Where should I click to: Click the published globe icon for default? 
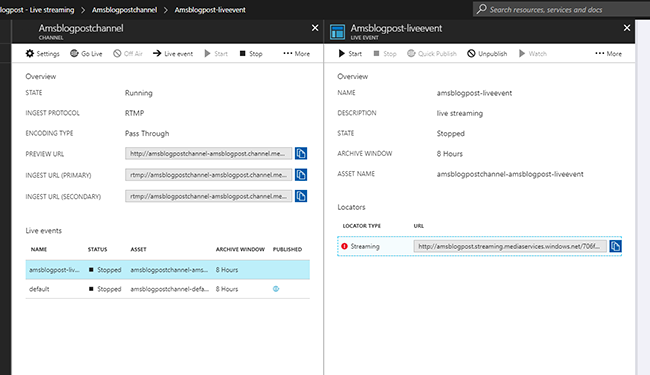click(x=276, y=289)
